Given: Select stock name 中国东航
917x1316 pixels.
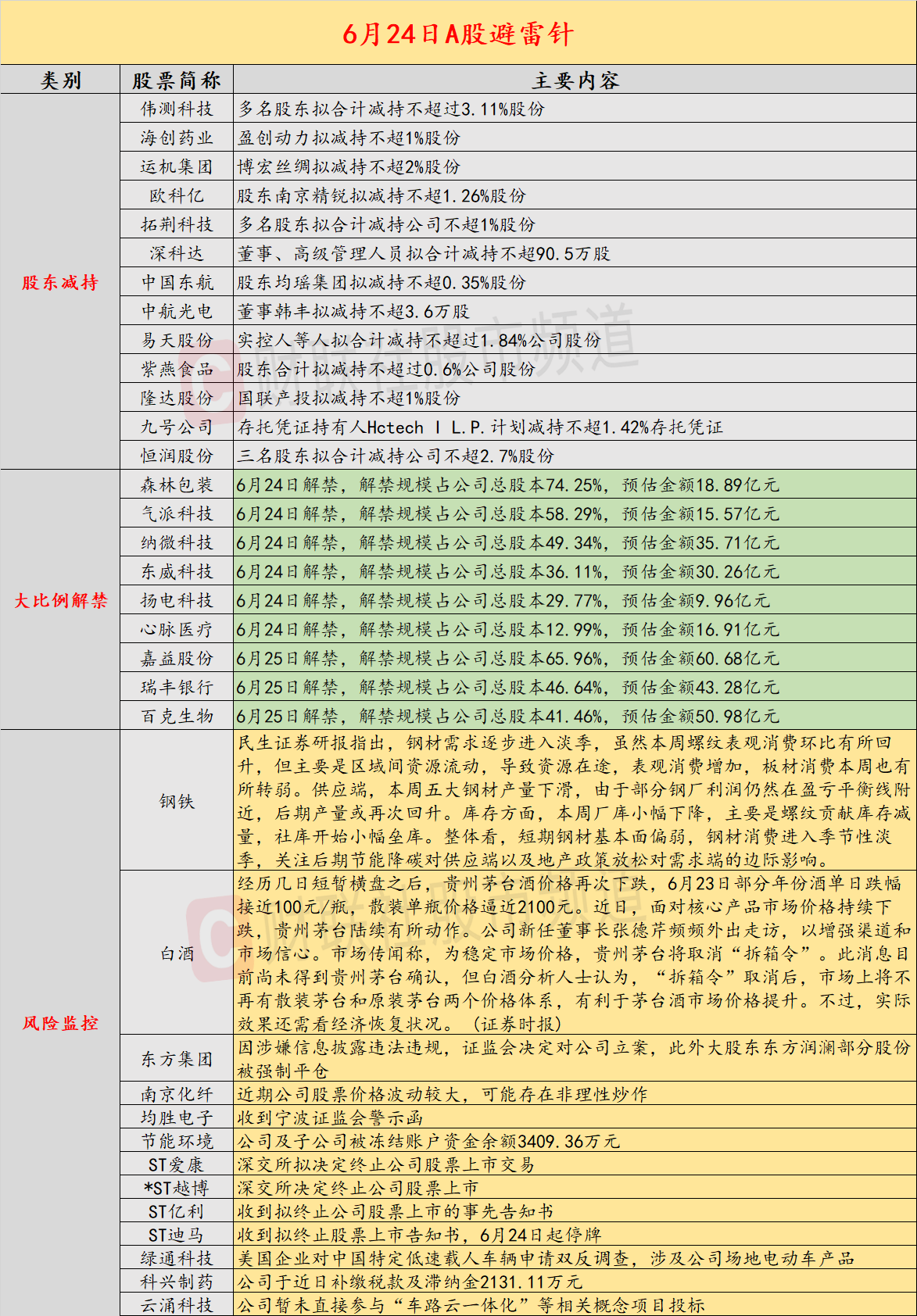Looking at the screenshot, I should click(177, 282).
